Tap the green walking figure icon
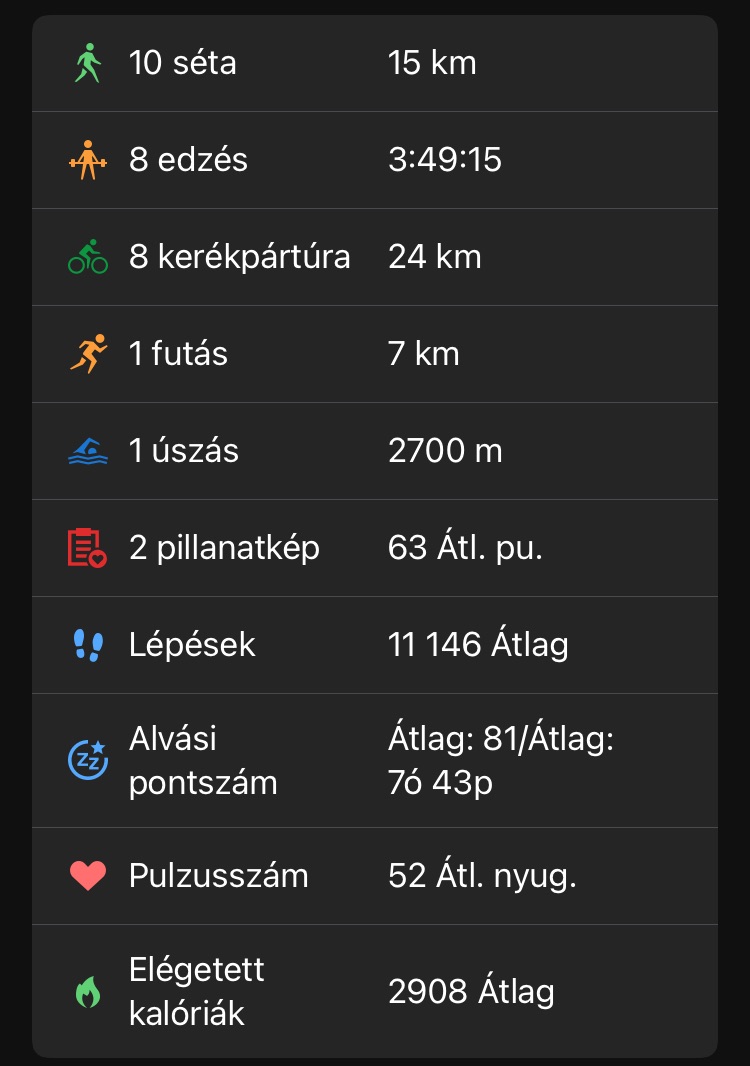750x1066 pixels. pos(88,63)
